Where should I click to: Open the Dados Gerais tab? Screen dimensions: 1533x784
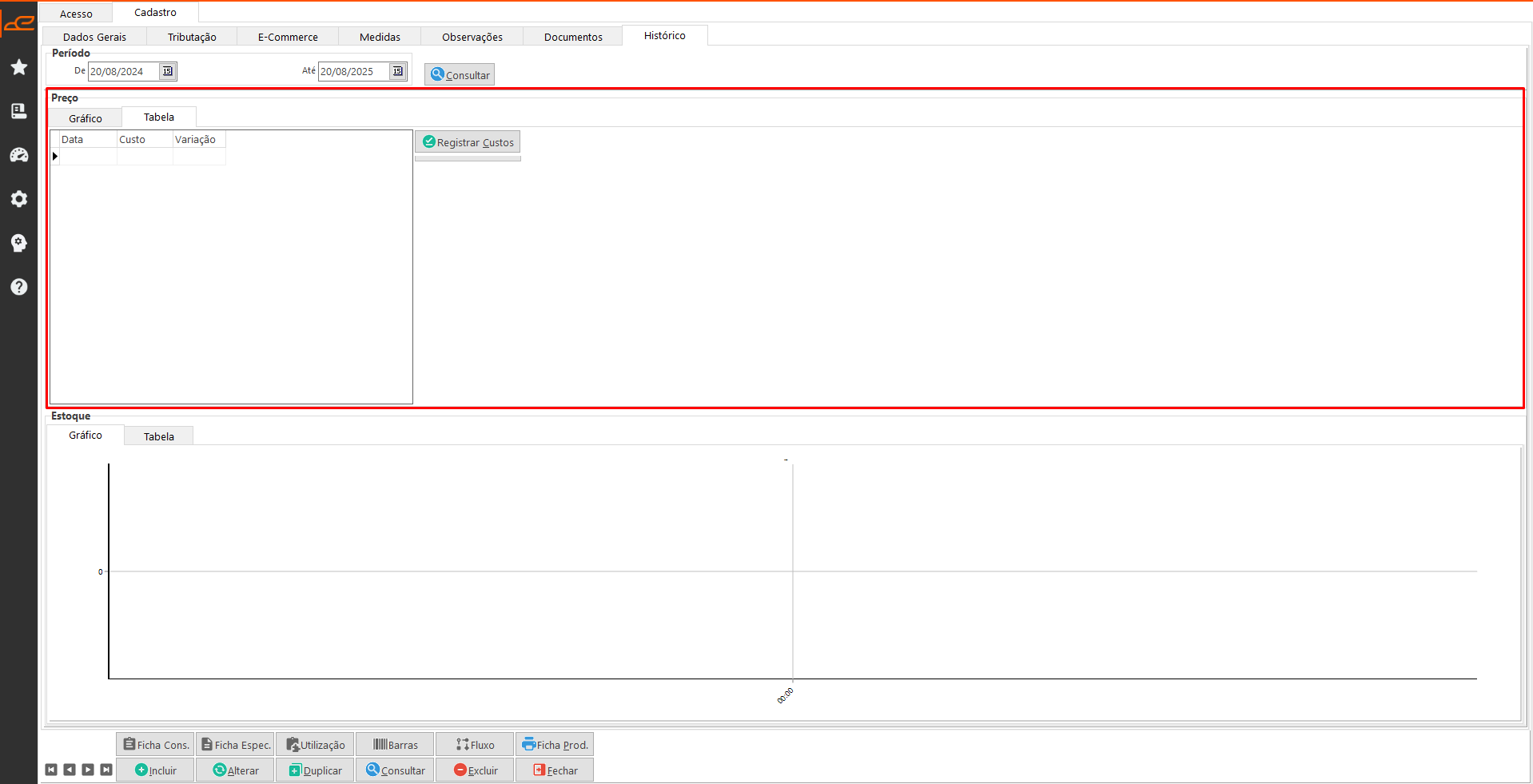click(x=94, y=37)
